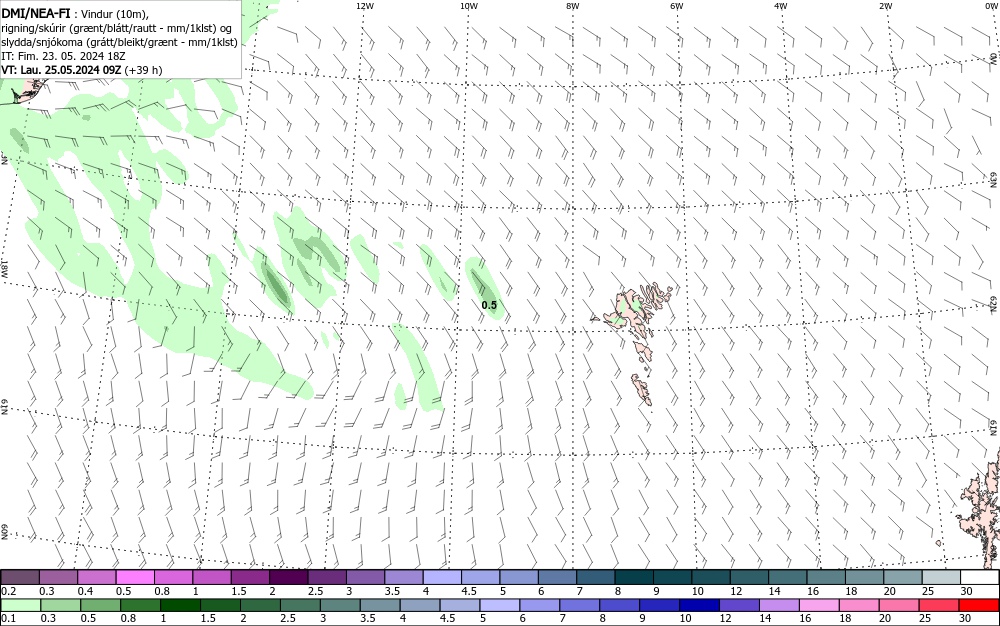Image resolution: width=1000 pixels, height=626 pixels.
Task: Select the green 2 swatch in lower scale
Action: coord(260,605)
